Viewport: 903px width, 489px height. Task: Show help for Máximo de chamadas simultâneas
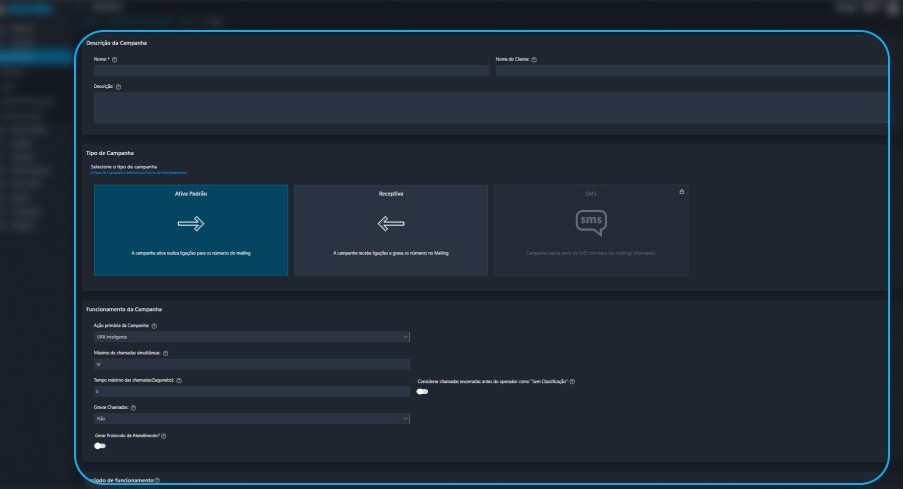(x=165, y=353)
